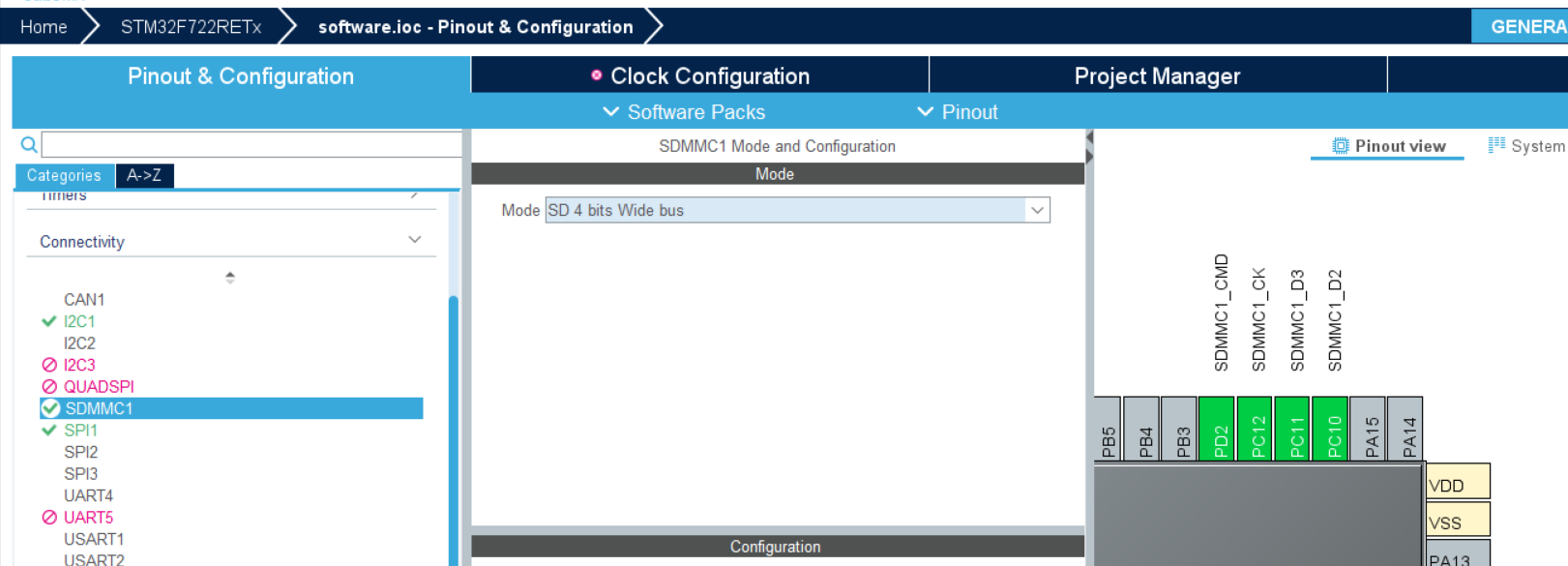The width and height of the screenshot is (1568, 566).
Task: Select USART1 in the Connectivity list
Action: (x=94, y=539)
